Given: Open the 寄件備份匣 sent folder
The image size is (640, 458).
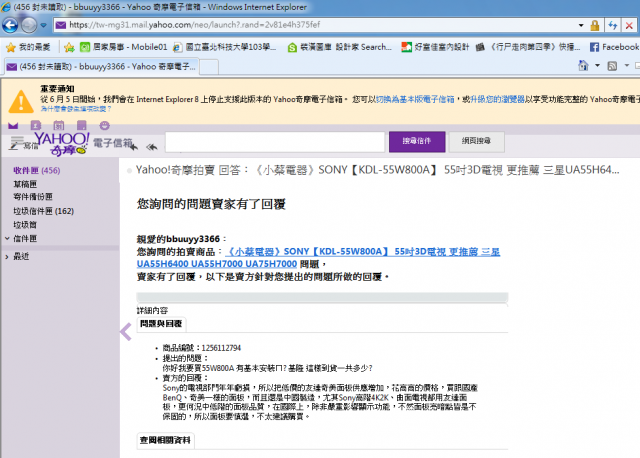Looking at the screenshot, I should pos(33,197).
